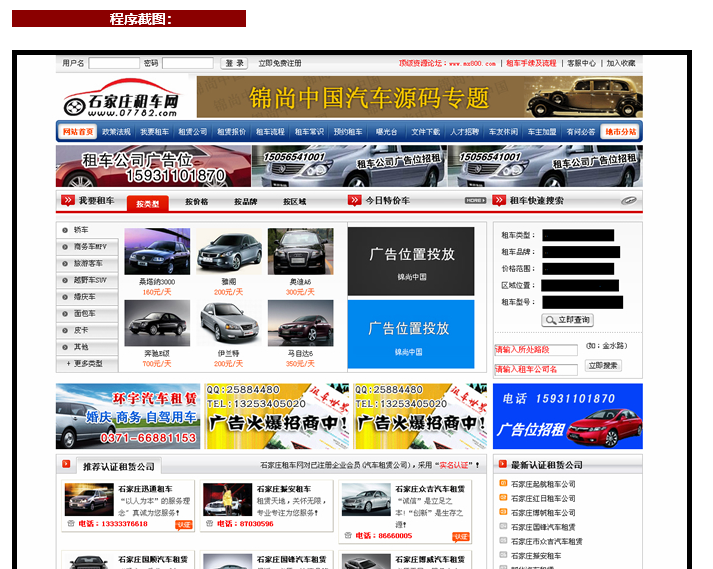Click the orange icon beside 石家庄红日租车公司
Screen dimensions: 713x569
pyautogui.click(x=503, y=498)
